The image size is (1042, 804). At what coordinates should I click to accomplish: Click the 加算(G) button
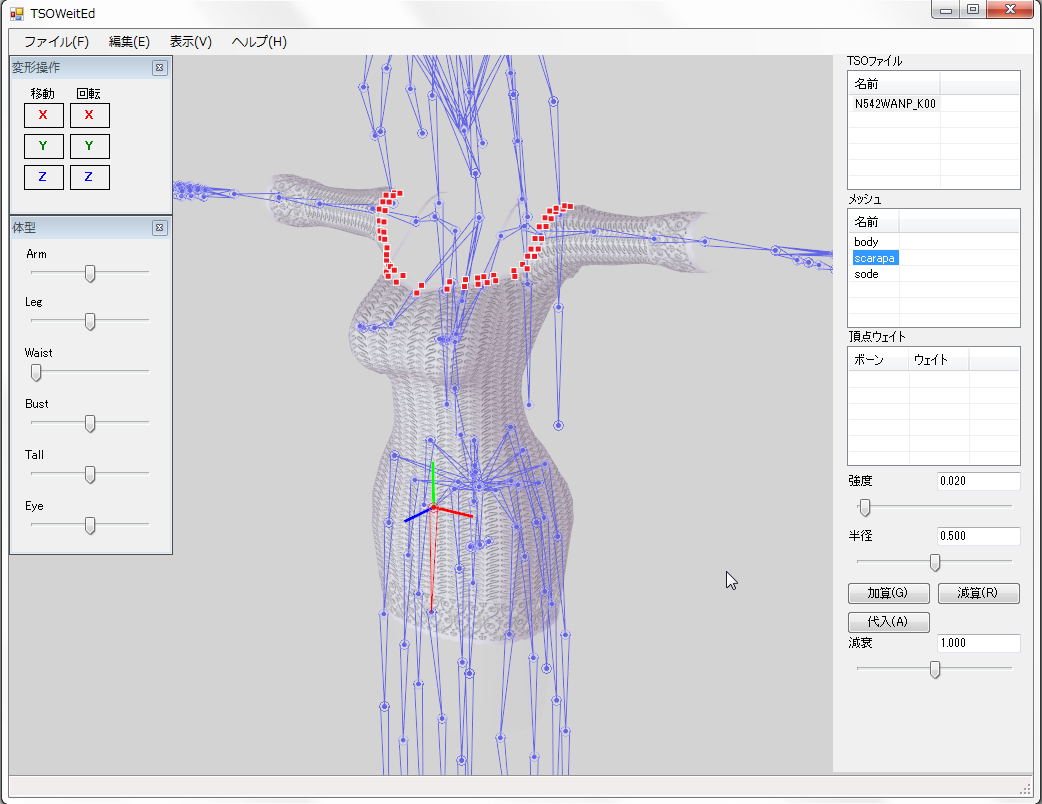(888, 593)
